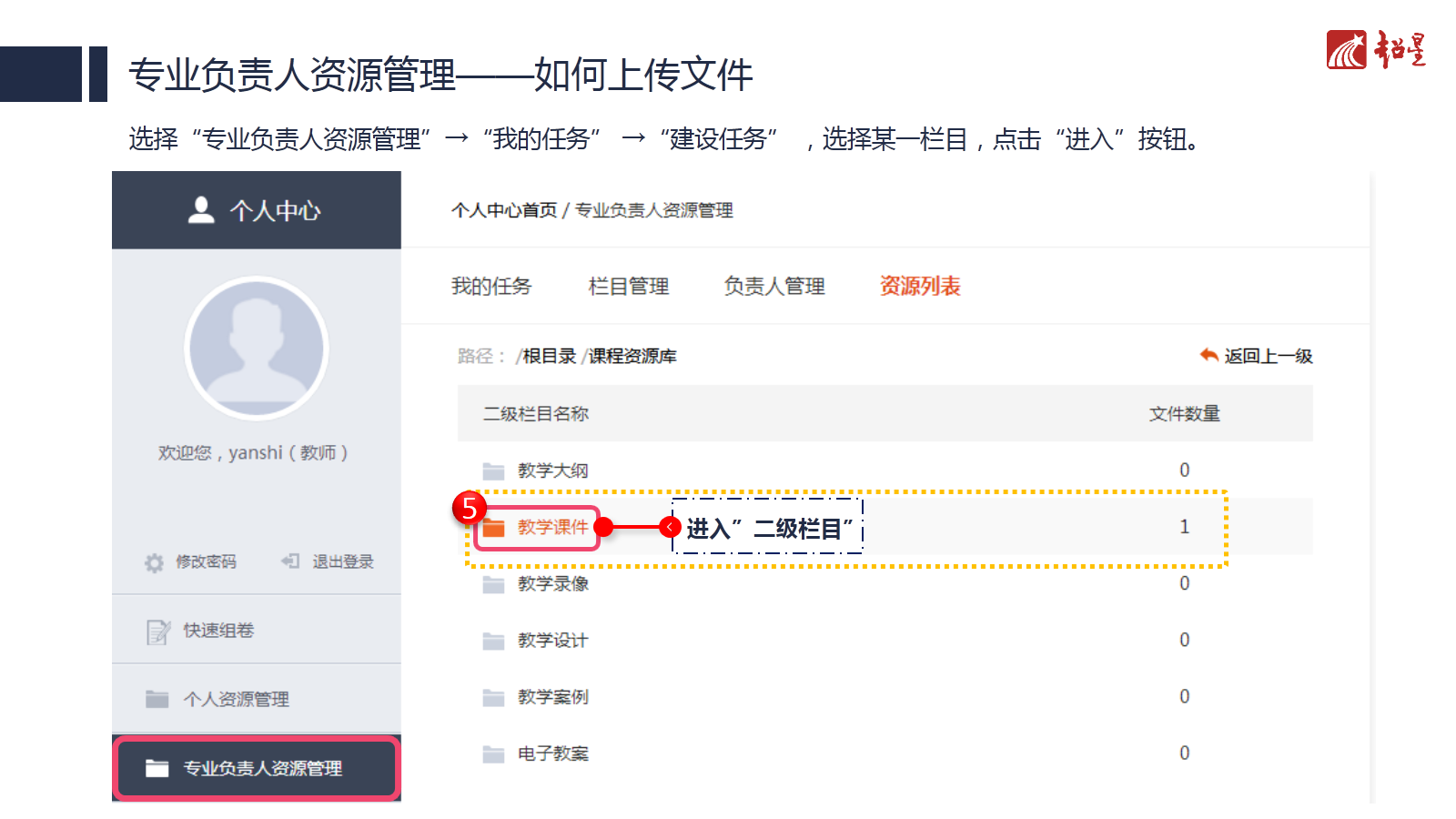The image size is (1456, 819).
Task: Open the 负责人管理 tab
Action: pos(774,287)
